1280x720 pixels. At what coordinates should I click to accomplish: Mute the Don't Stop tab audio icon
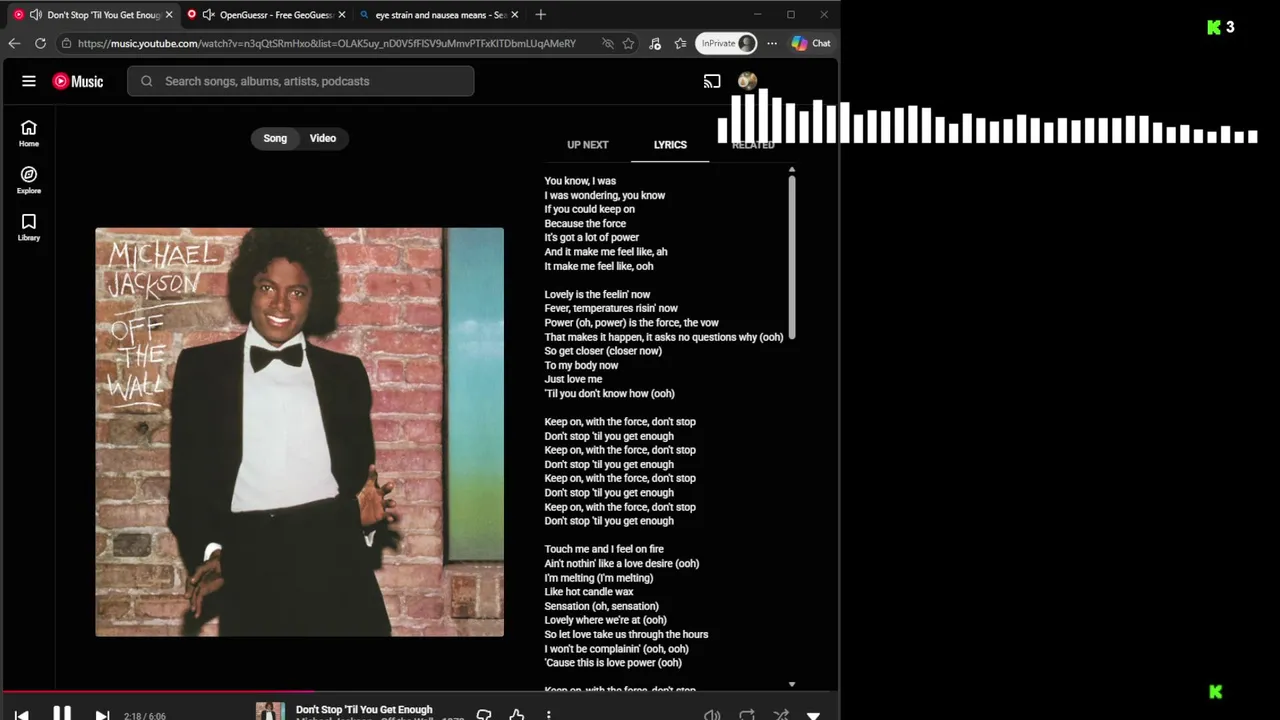[36, 15]
